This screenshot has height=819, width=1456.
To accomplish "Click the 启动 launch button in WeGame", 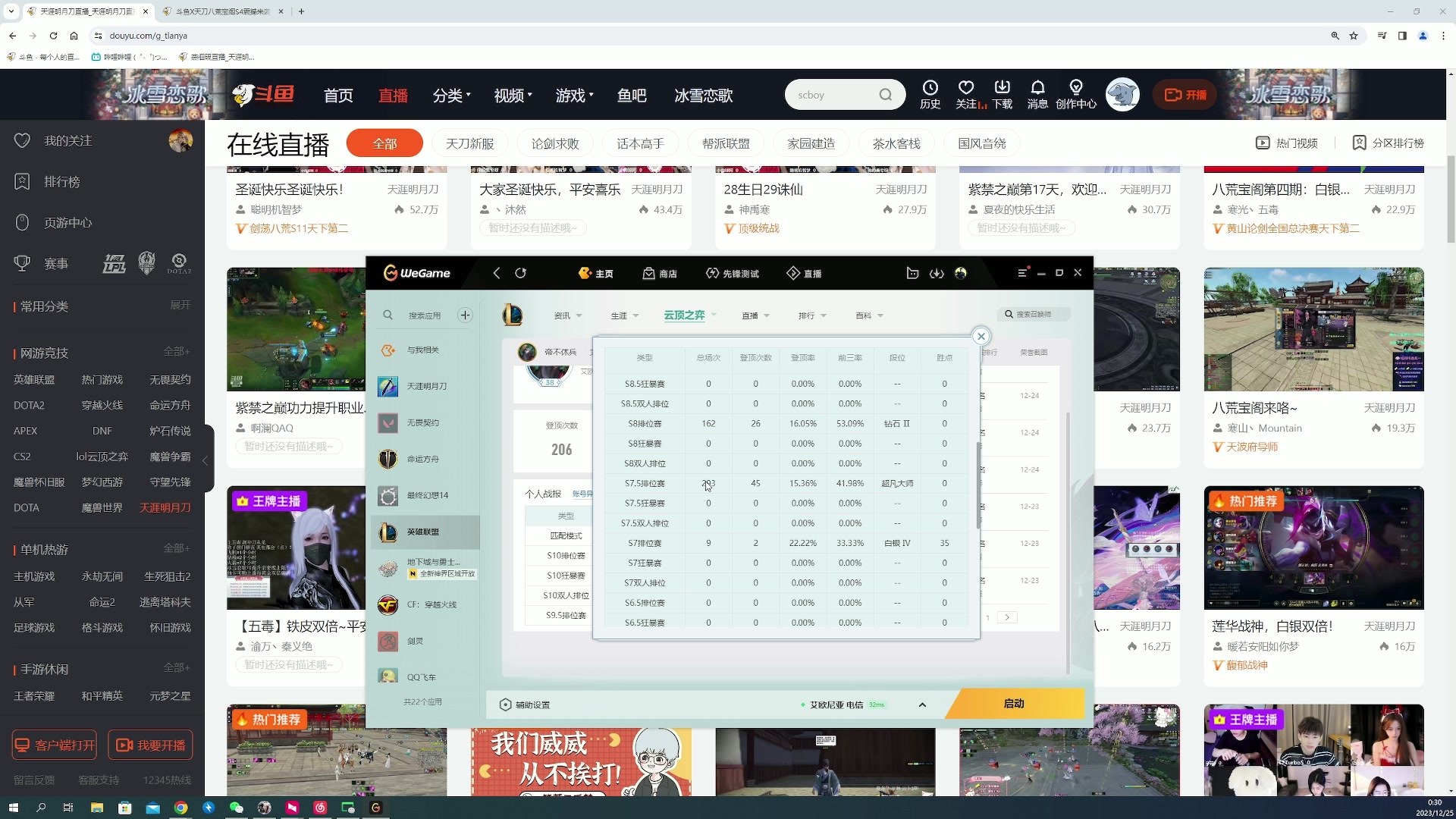I will pyautogui.click(x=1014, y=704).
